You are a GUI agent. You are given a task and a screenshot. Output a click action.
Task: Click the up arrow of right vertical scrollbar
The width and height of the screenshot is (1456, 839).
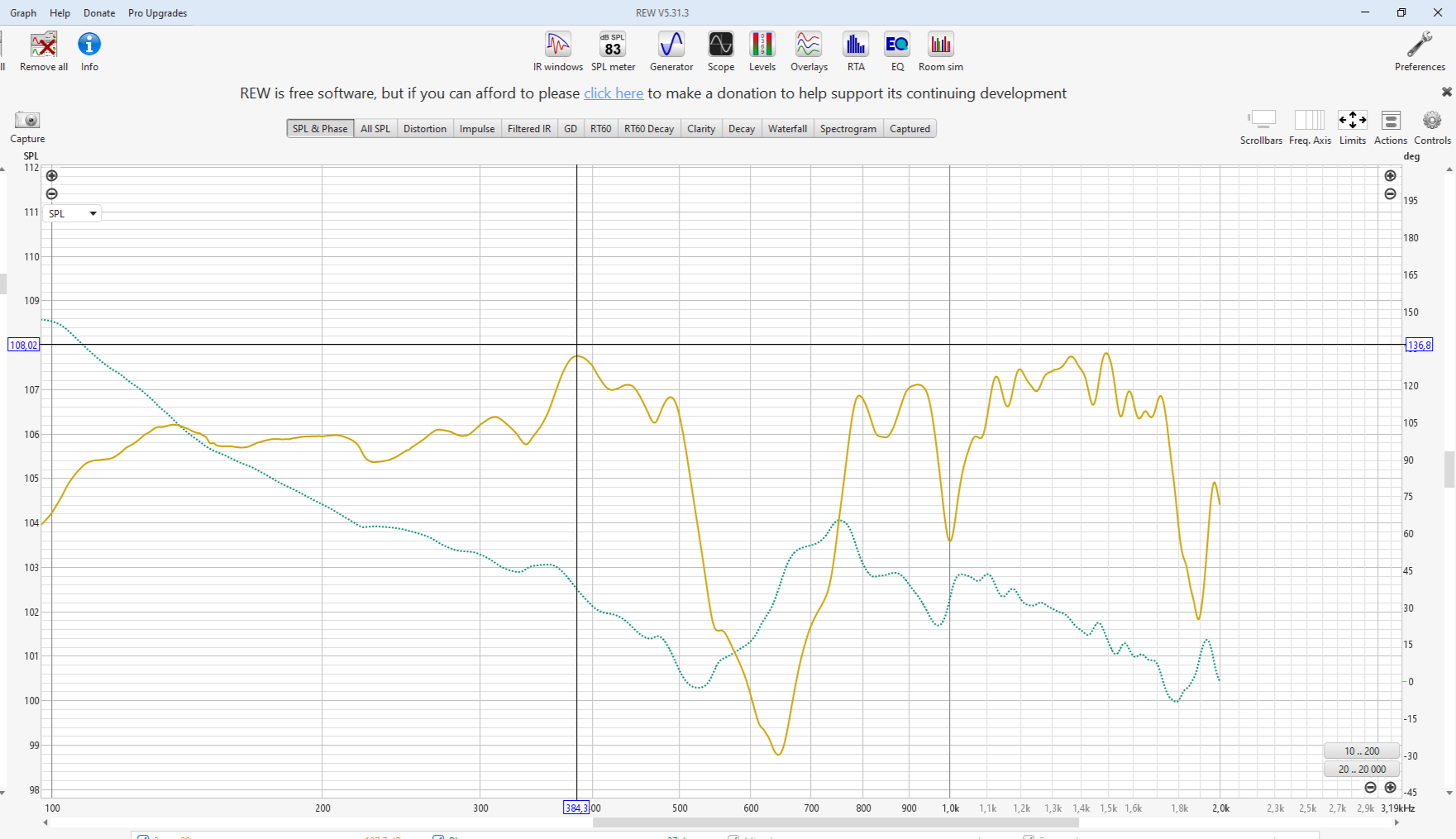pos(1449,169)
